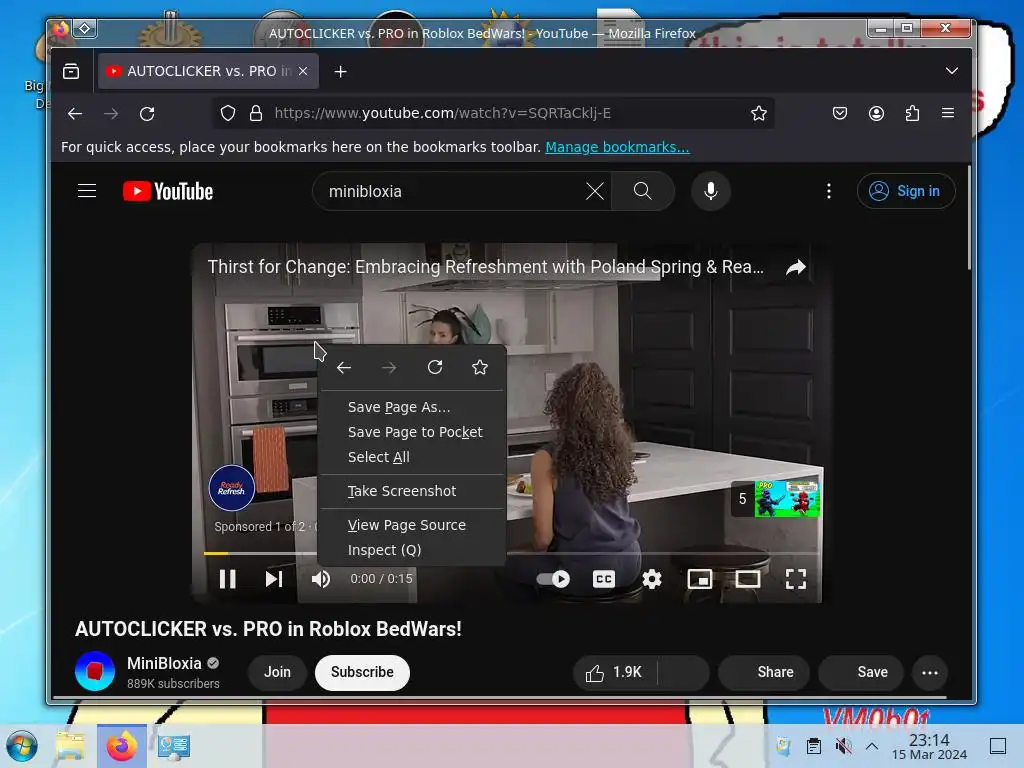Close the AUTOCLICKER vs. PRO tab
The height and width of the screenshot is (768, 1024).
[x=303, y=71]
